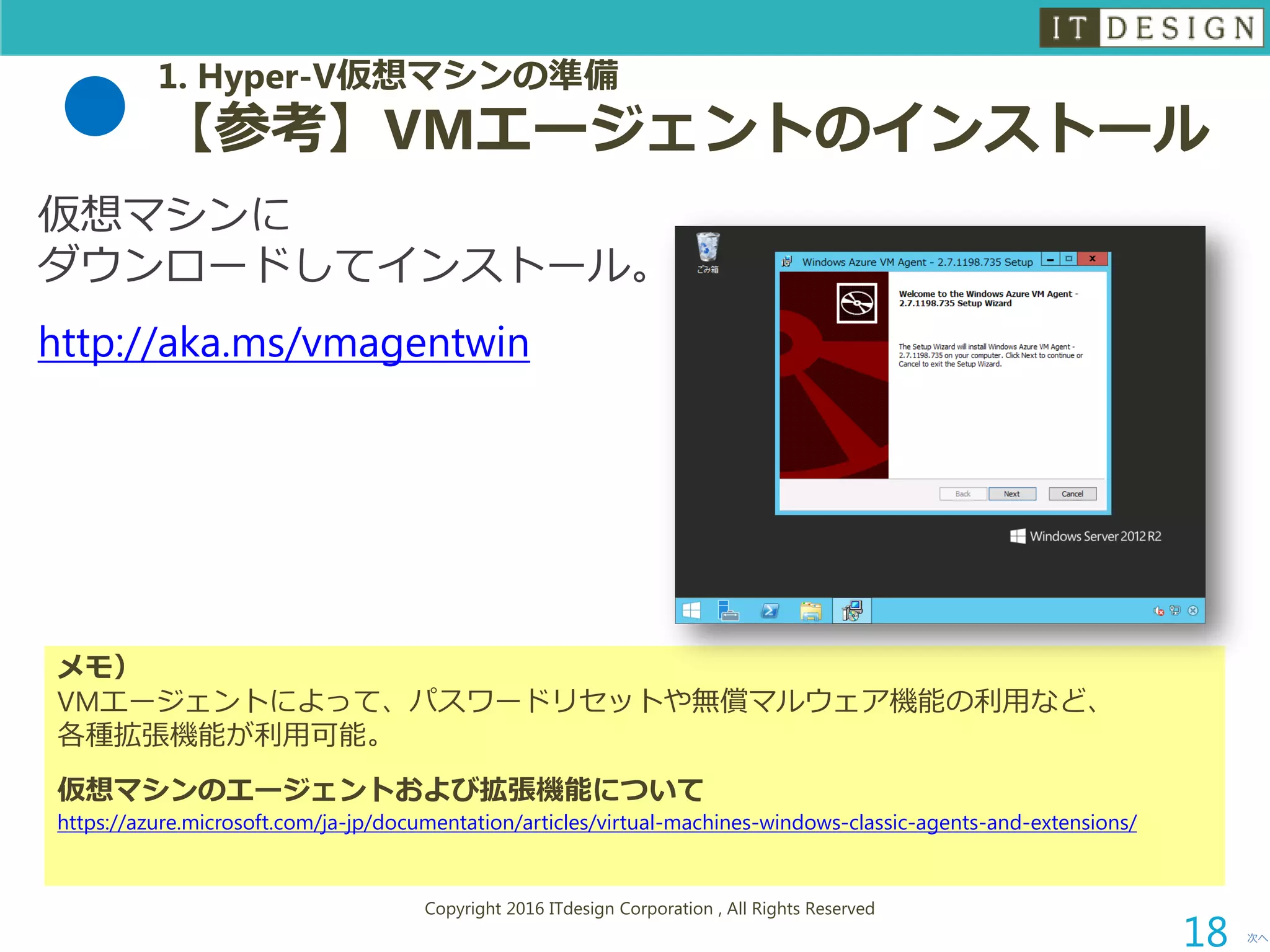This screenshot has height=952, width=1270.
Task: Click Cancel in the VM Agent Setup wizard
Action: coord(1072,494)
